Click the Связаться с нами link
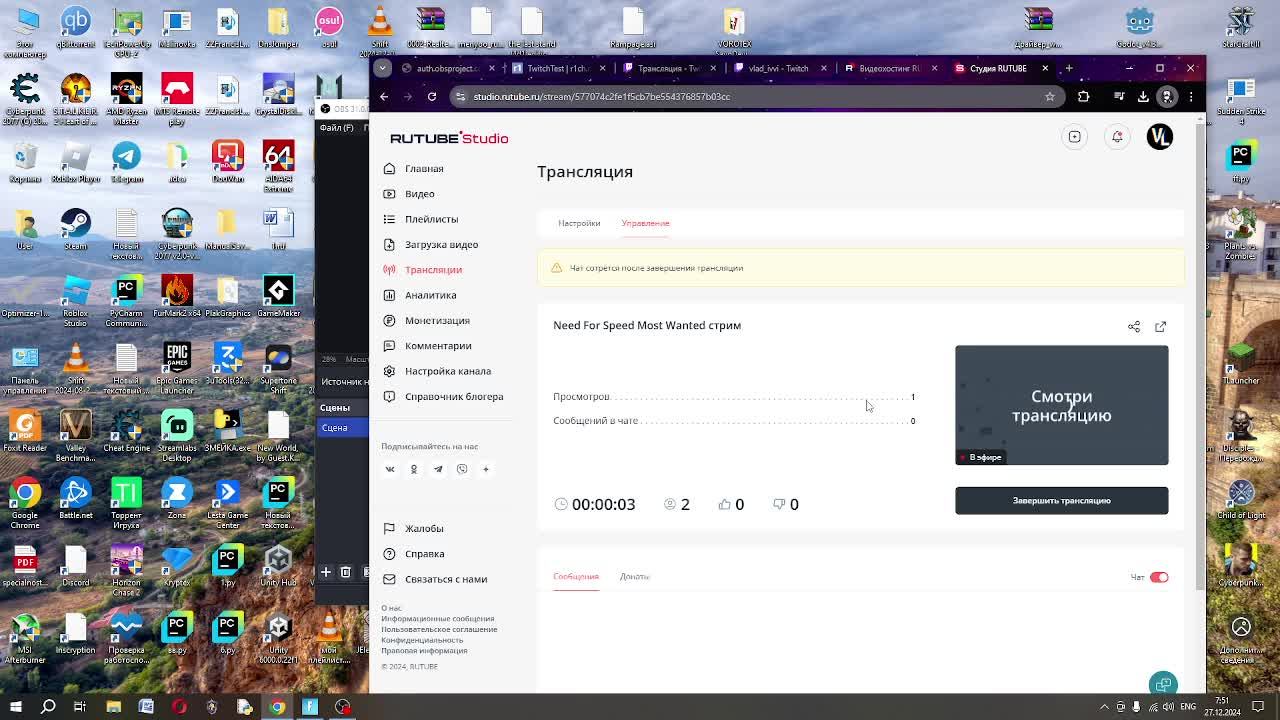 point(446,579)
